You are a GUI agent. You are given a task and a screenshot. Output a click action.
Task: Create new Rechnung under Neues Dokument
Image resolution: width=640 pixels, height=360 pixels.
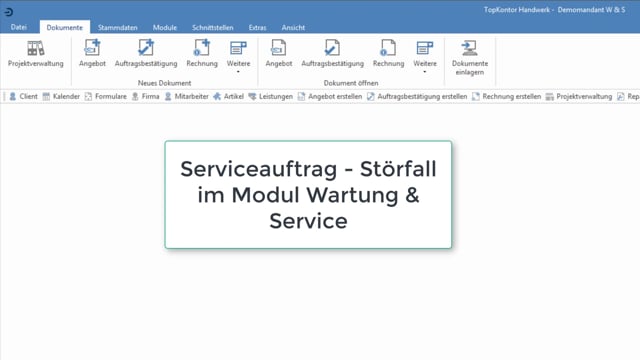click(202, 53)
